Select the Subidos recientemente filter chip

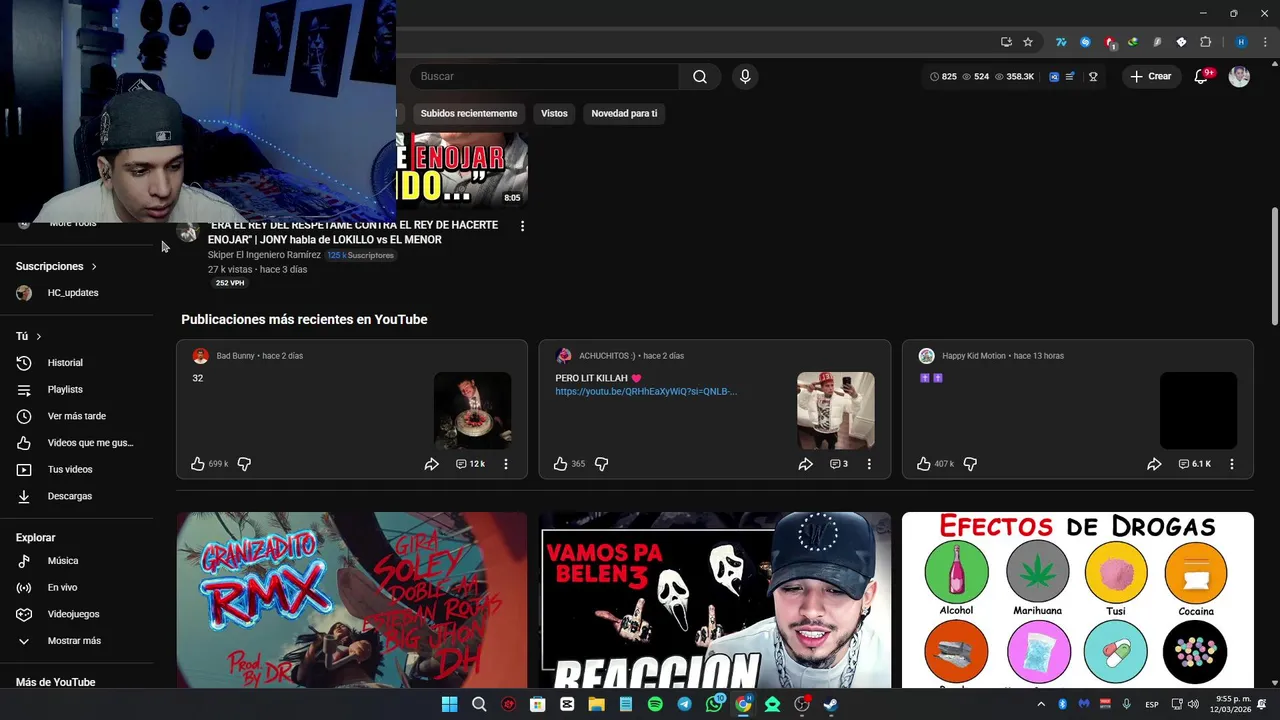click(469, 113)
